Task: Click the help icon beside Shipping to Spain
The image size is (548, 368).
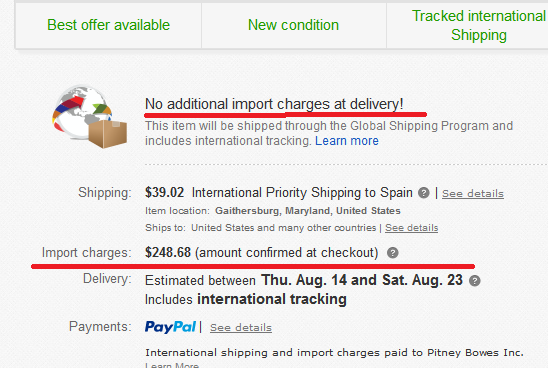Action: point(424,193)
